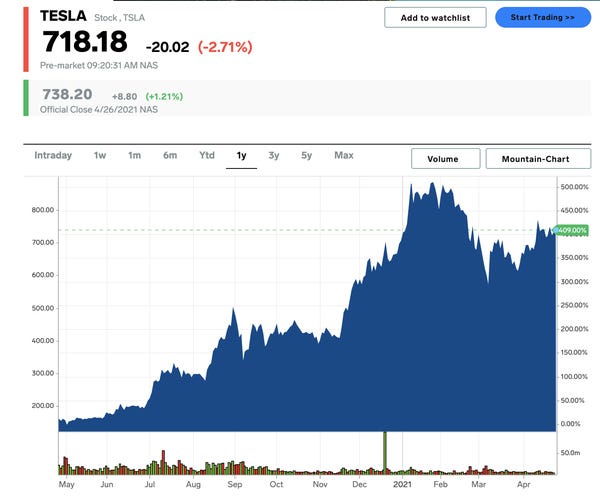This screenshot has height=498, width=600.
Task: Toggle the Volume button
Action: tap(445, 158)
